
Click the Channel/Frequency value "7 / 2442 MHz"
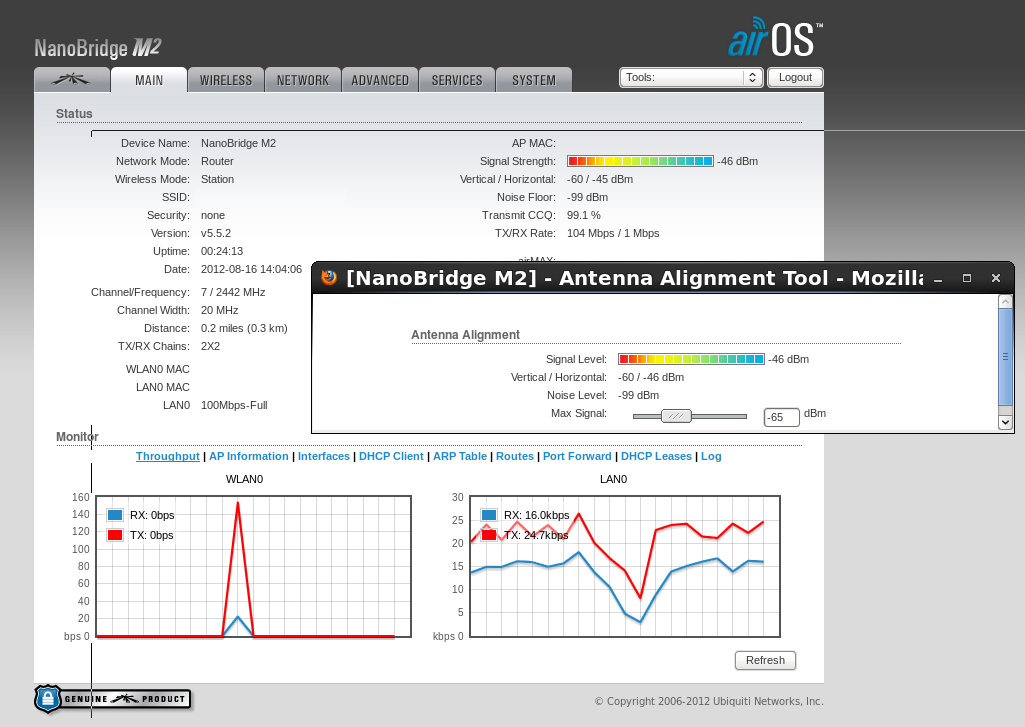[x=233, y=292]
